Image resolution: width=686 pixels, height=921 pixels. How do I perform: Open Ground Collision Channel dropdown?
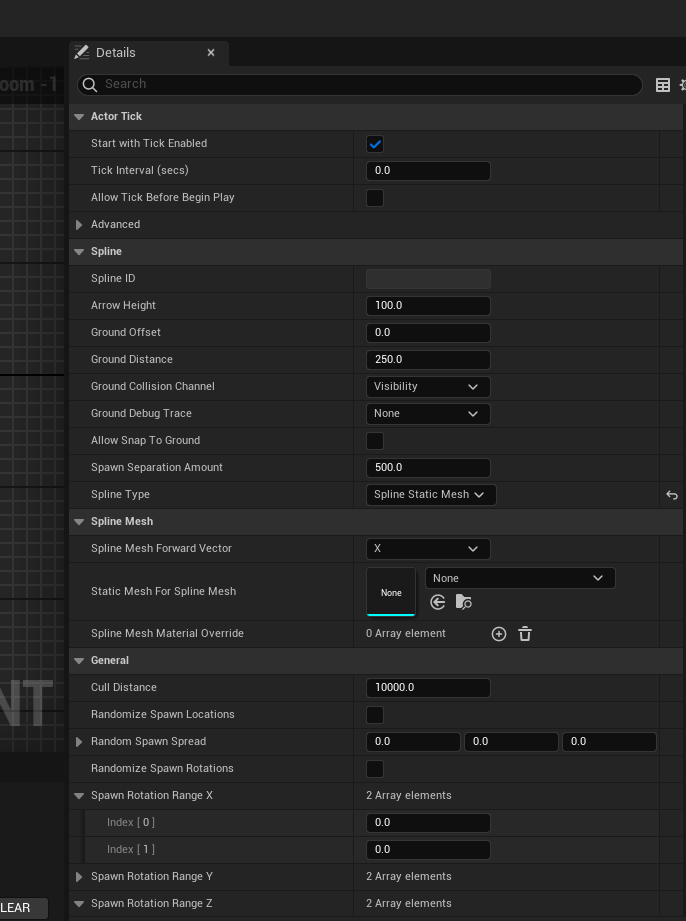coord(428,387)
